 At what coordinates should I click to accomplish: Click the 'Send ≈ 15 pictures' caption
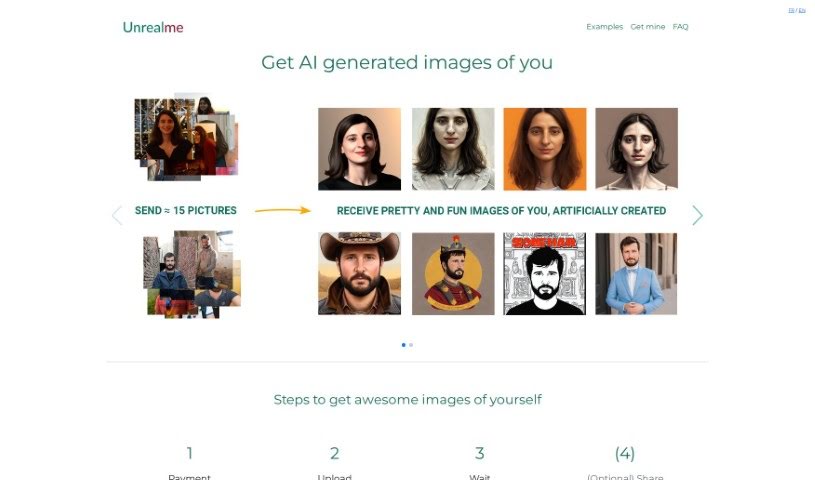[186, 211]
